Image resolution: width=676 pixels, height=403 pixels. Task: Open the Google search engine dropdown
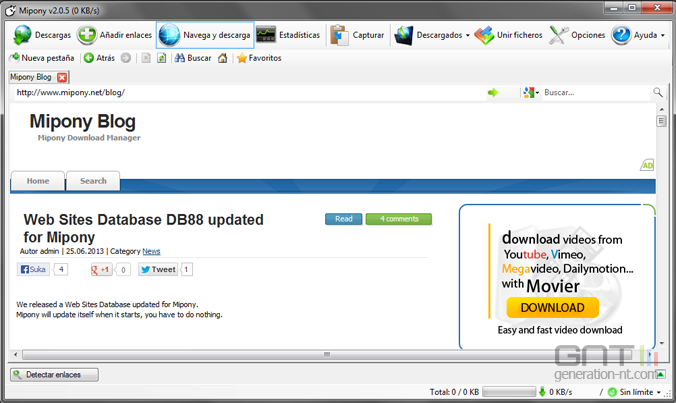(530, 92)
